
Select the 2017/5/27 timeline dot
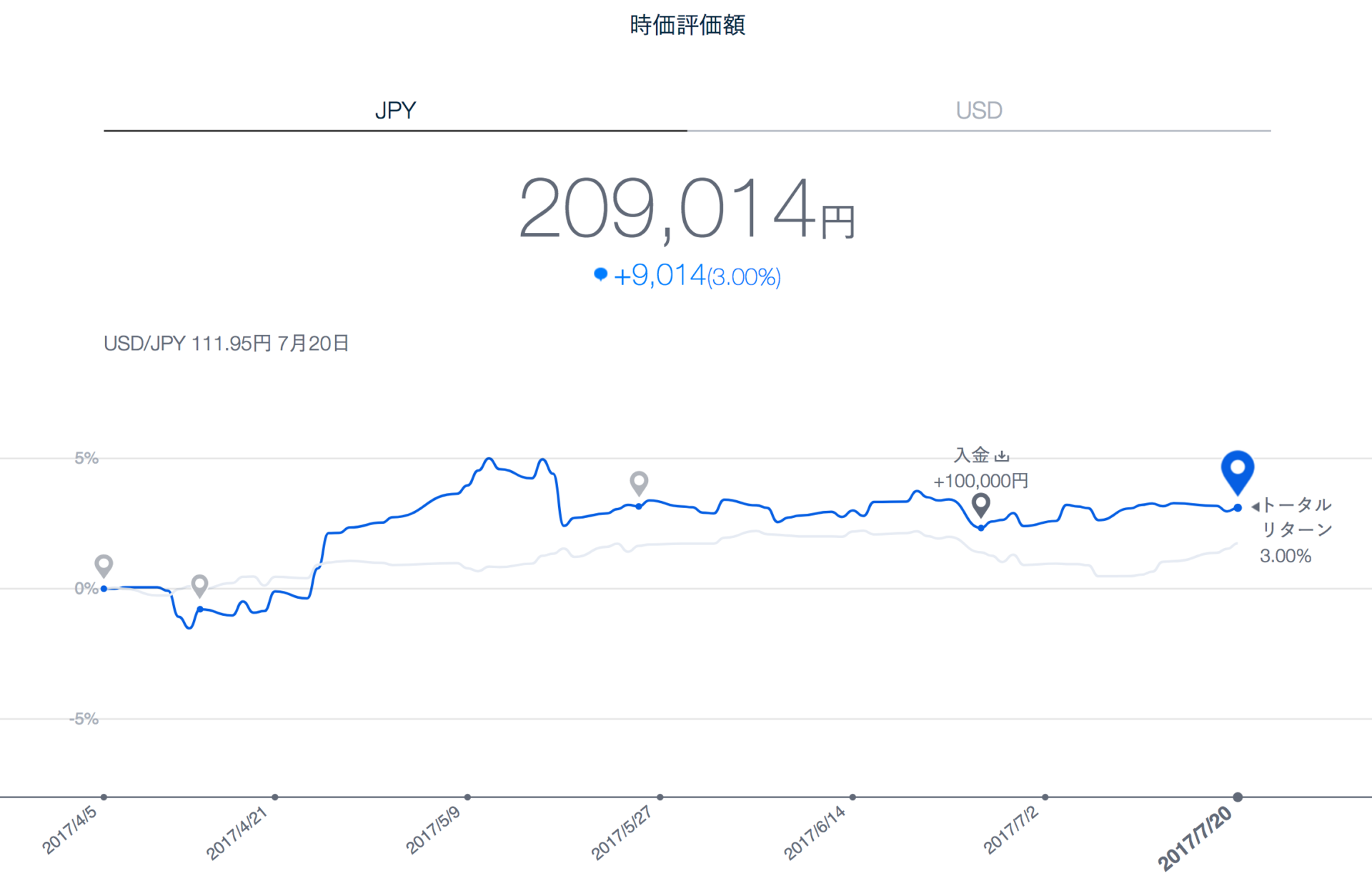(660, 797)
